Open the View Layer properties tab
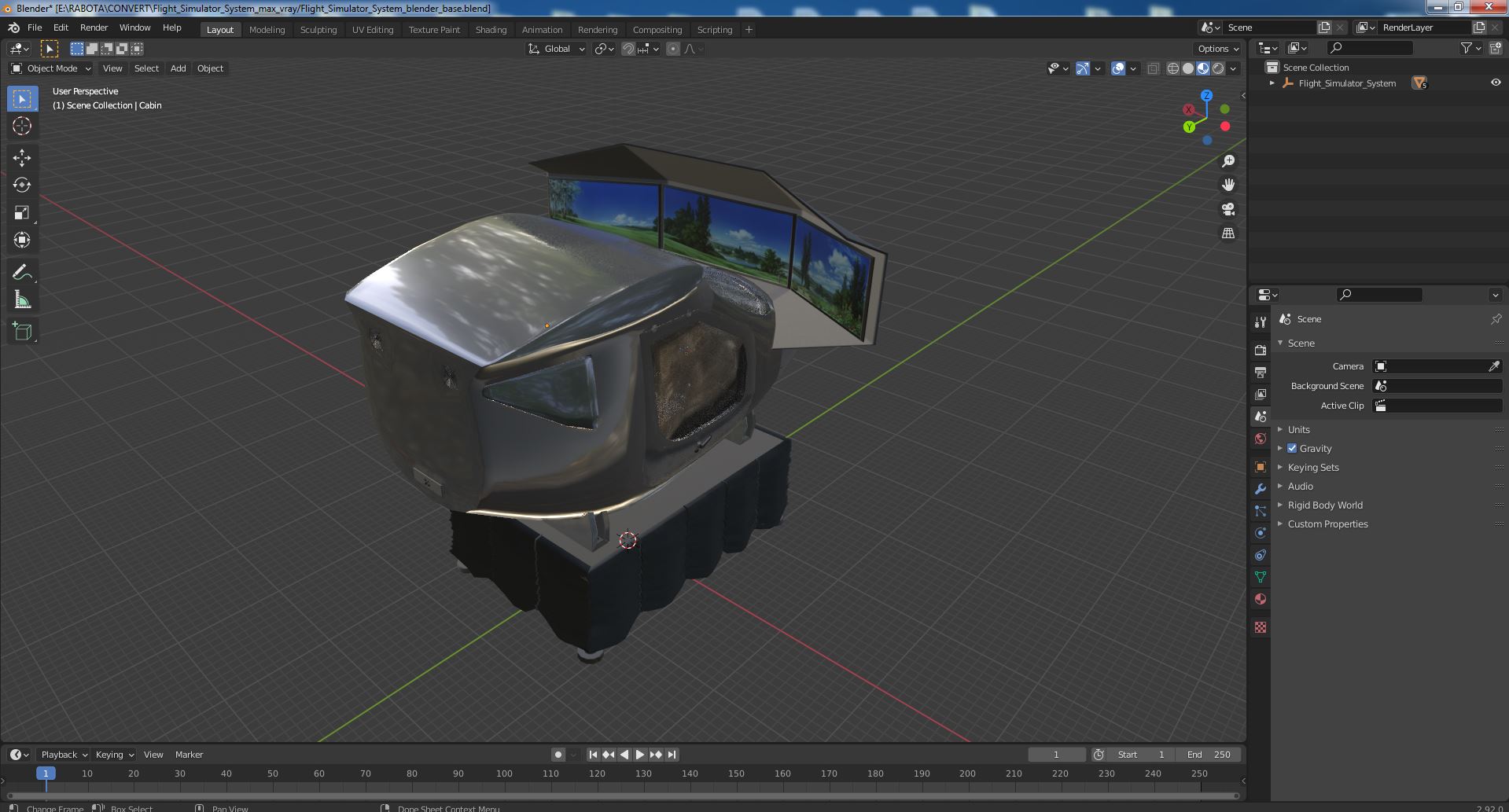 pyautogui.click(x=1261, y=394)
